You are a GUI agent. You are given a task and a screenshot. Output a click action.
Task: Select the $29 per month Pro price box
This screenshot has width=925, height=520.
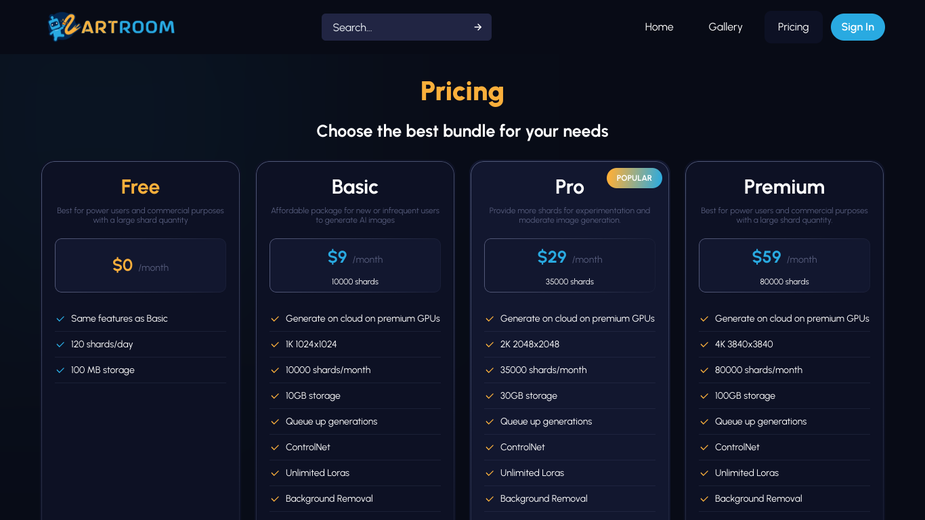(x=569, y=265)
